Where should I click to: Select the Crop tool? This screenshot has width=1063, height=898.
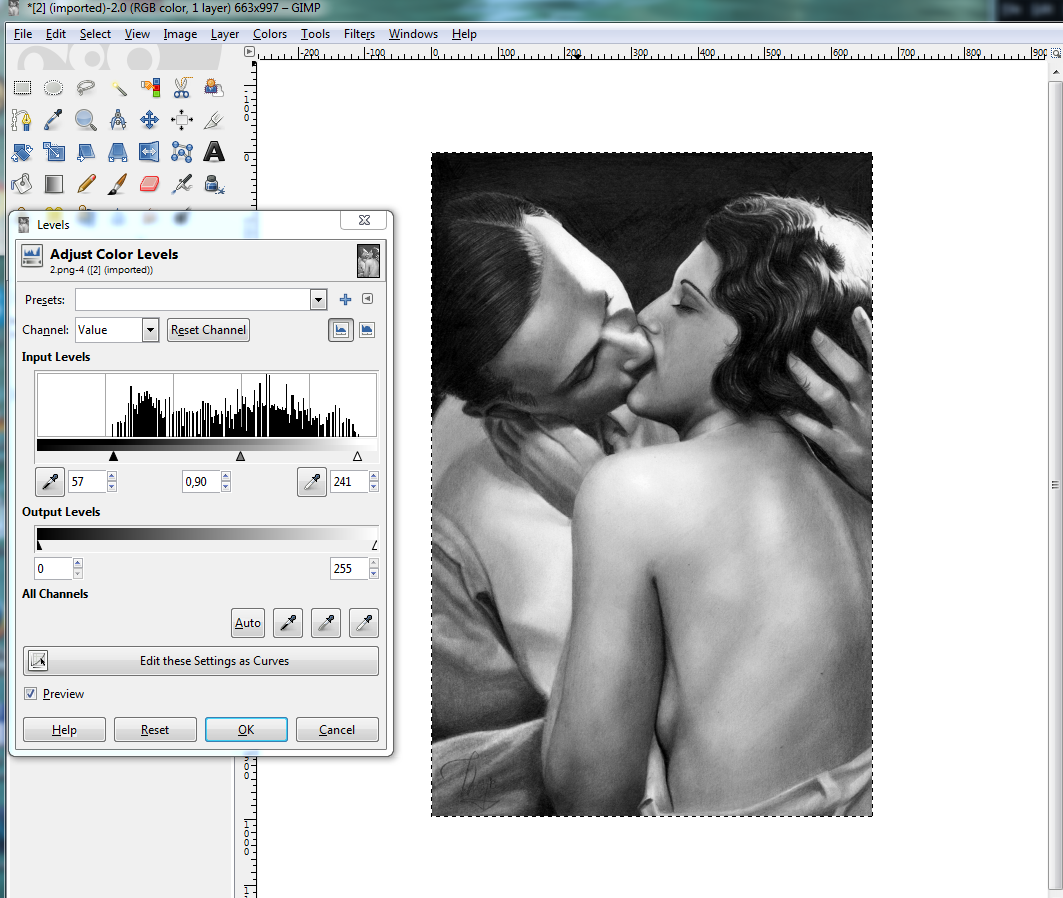tap(214, 120)
